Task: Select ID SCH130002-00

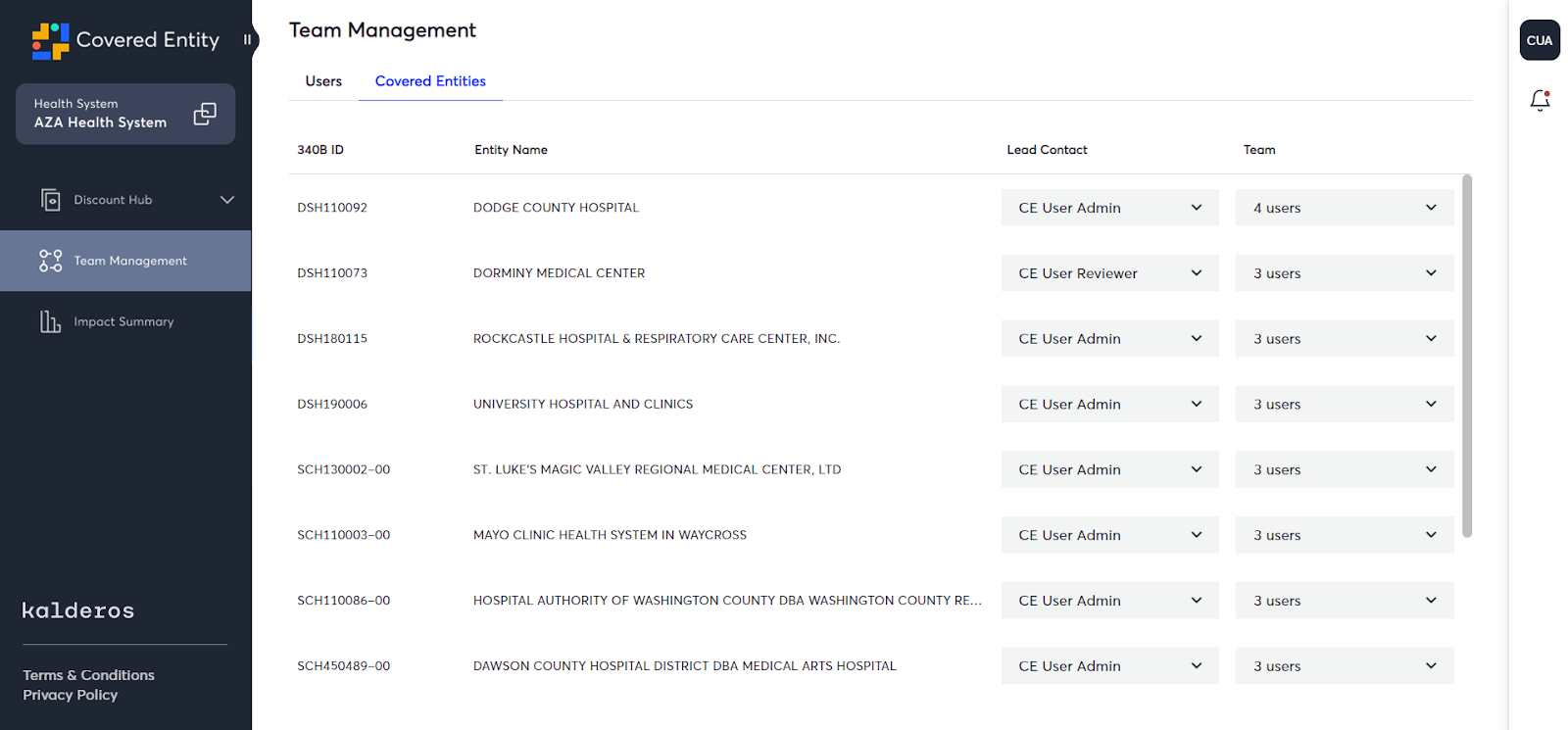Action: tap(344, 469)
